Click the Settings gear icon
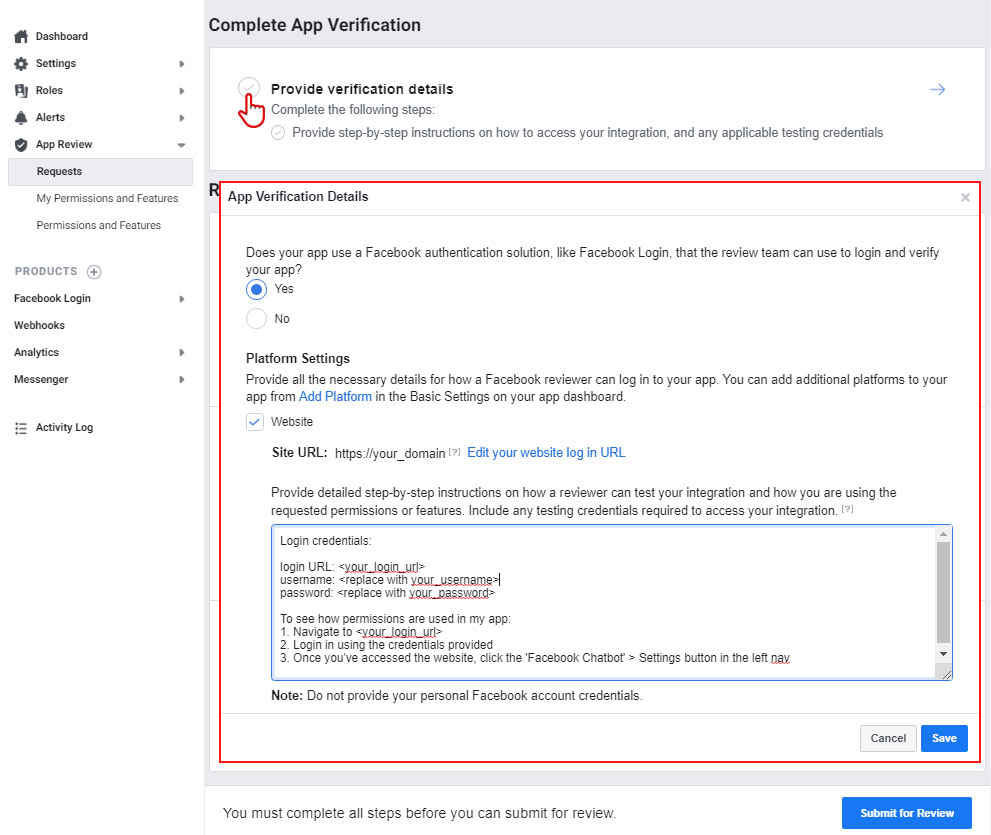Image resolution: width=991 pixels, height=835 pixels. pos(21,64)
